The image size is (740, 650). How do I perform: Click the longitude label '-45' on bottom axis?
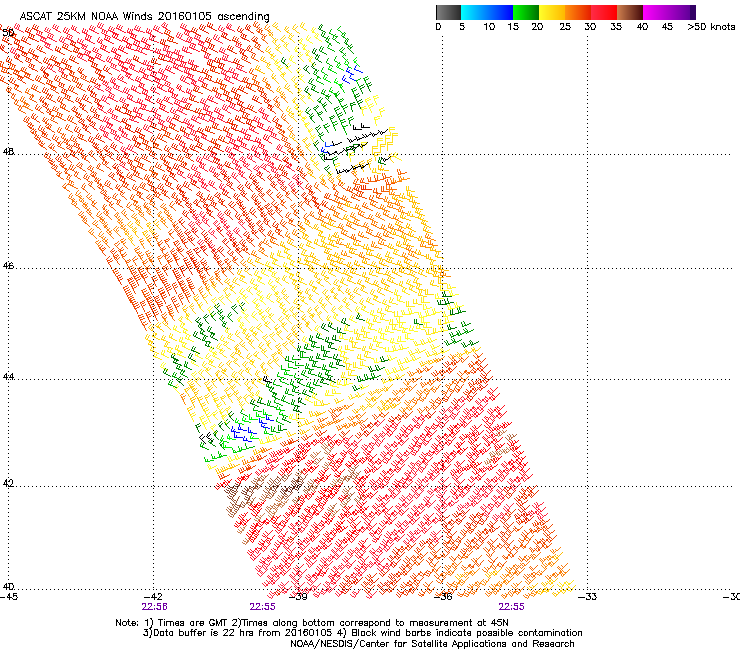8,597
